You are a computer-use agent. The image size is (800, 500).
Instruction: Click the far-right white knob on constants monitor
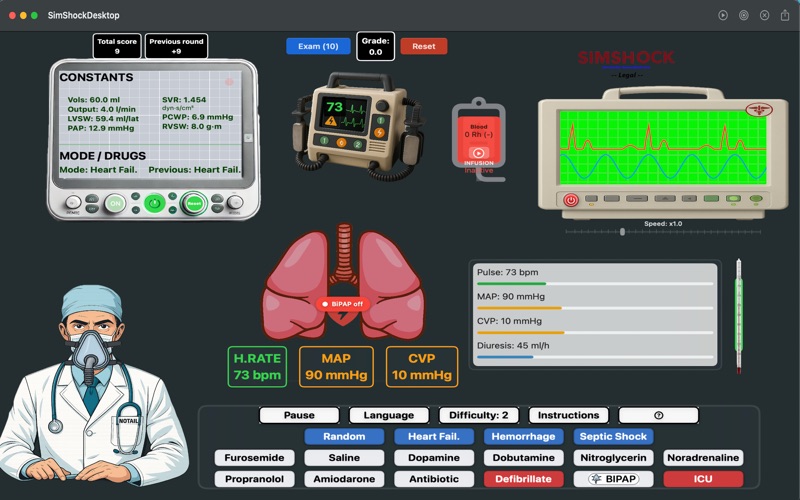(x=235, y=203)
